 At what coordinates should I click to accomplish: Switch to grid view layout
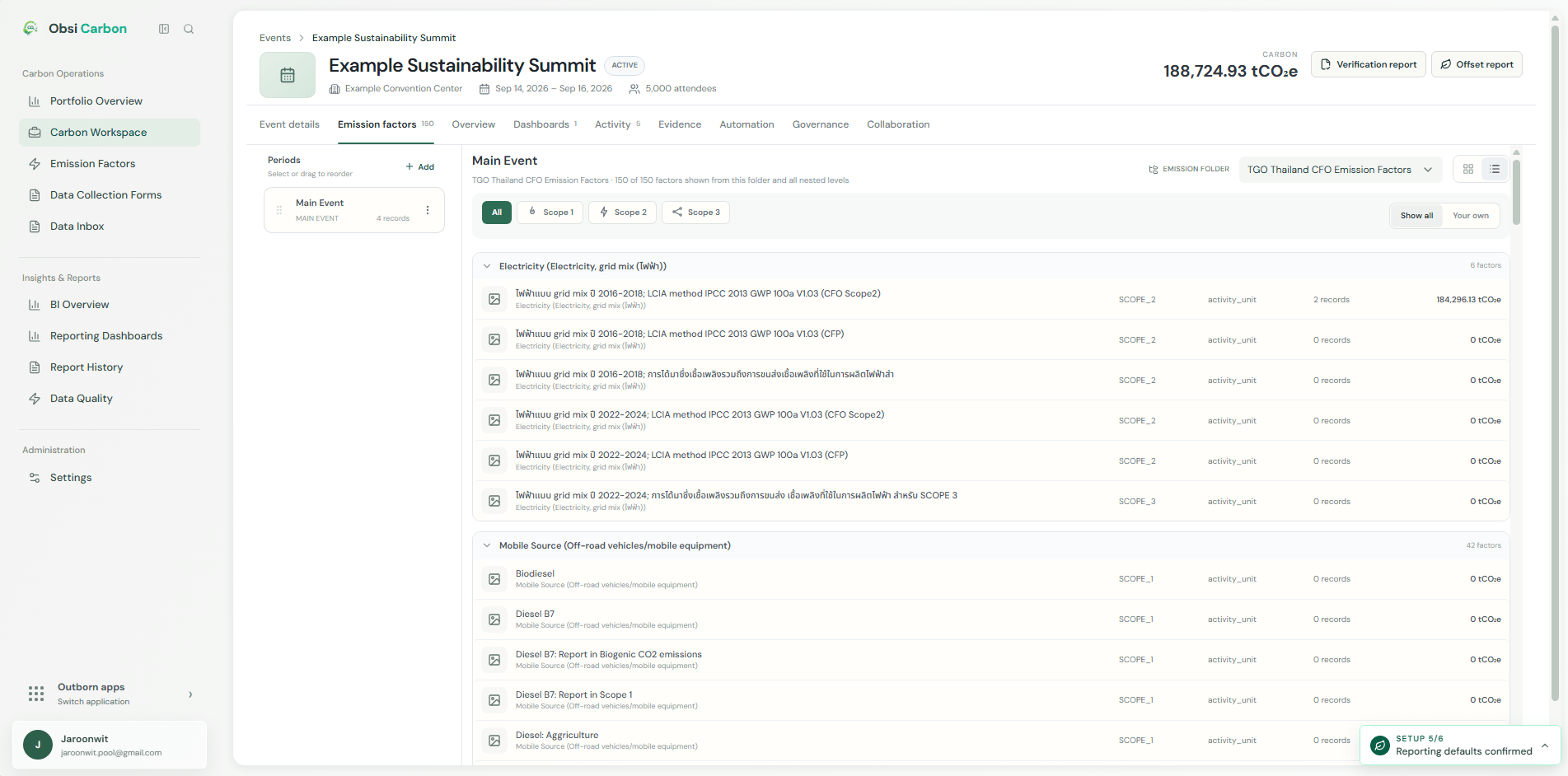click(x=1468, y=169)
